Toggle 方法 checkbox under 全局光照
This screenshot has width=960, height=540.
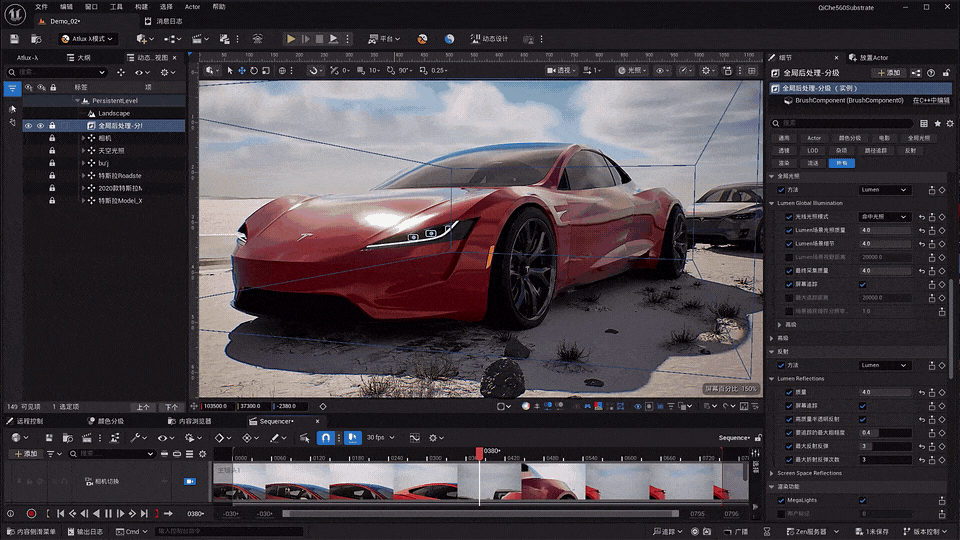pyautogui.click(x=781, y=190)
